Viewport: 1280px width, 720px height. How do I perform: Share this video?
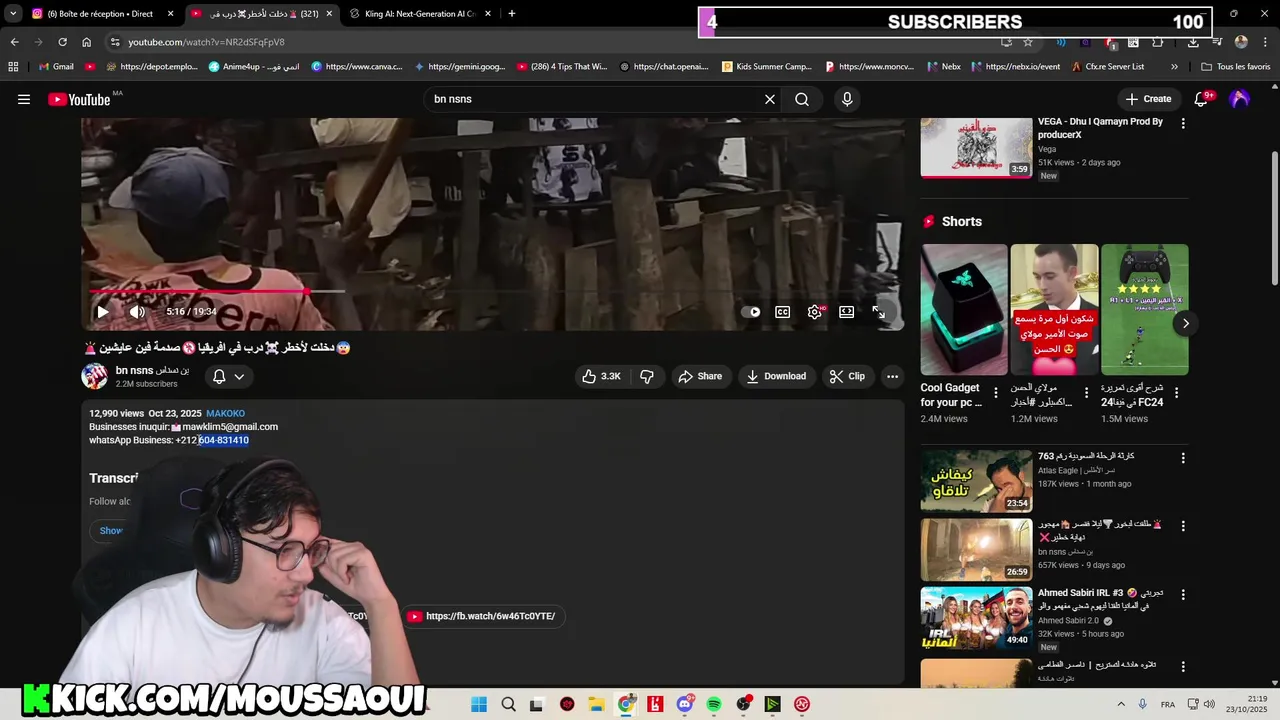click(700, 376)
